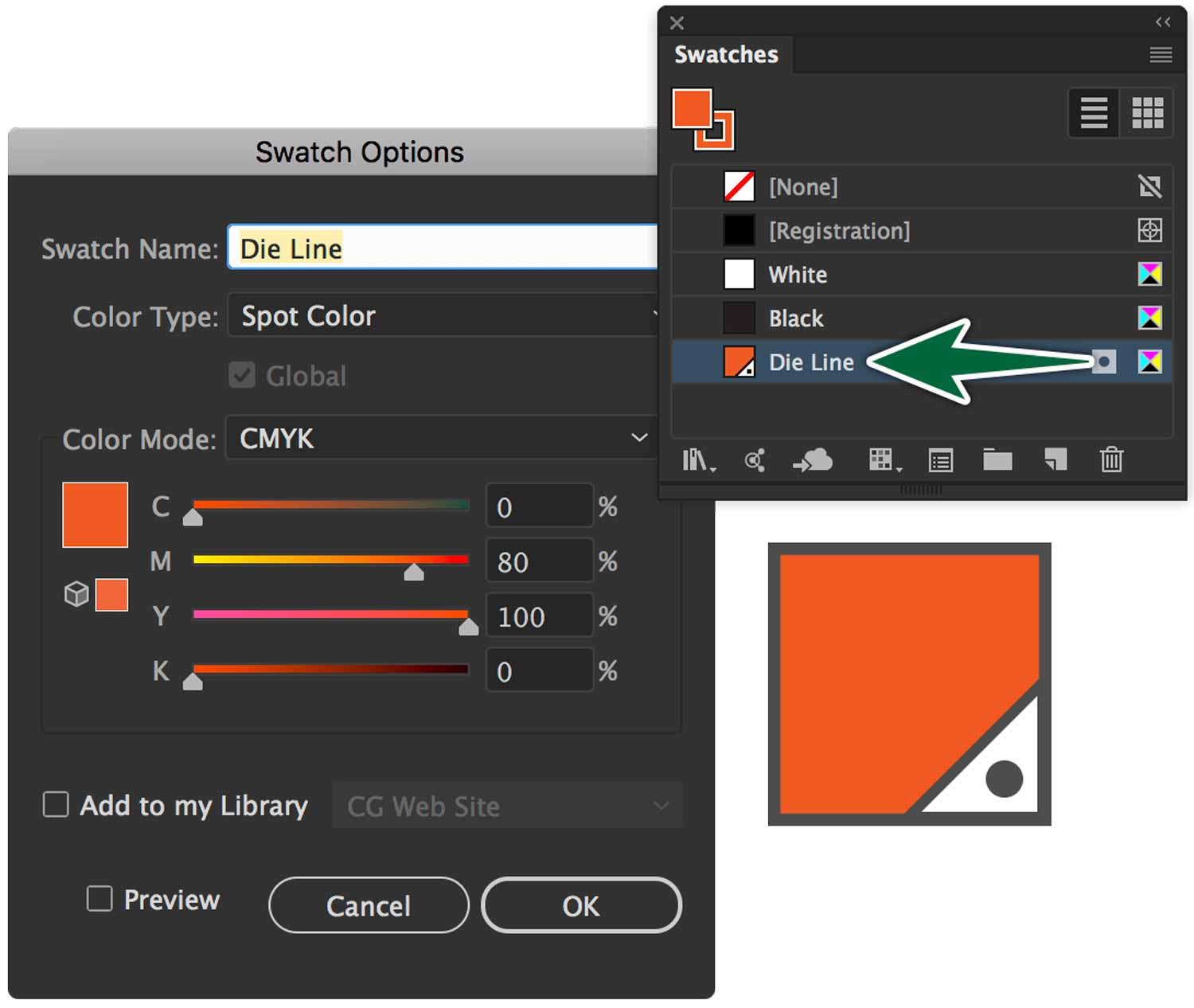Click CMYK mode icon on White row
Viewport: 1194px width, 1008px height.
point(1149,275)
